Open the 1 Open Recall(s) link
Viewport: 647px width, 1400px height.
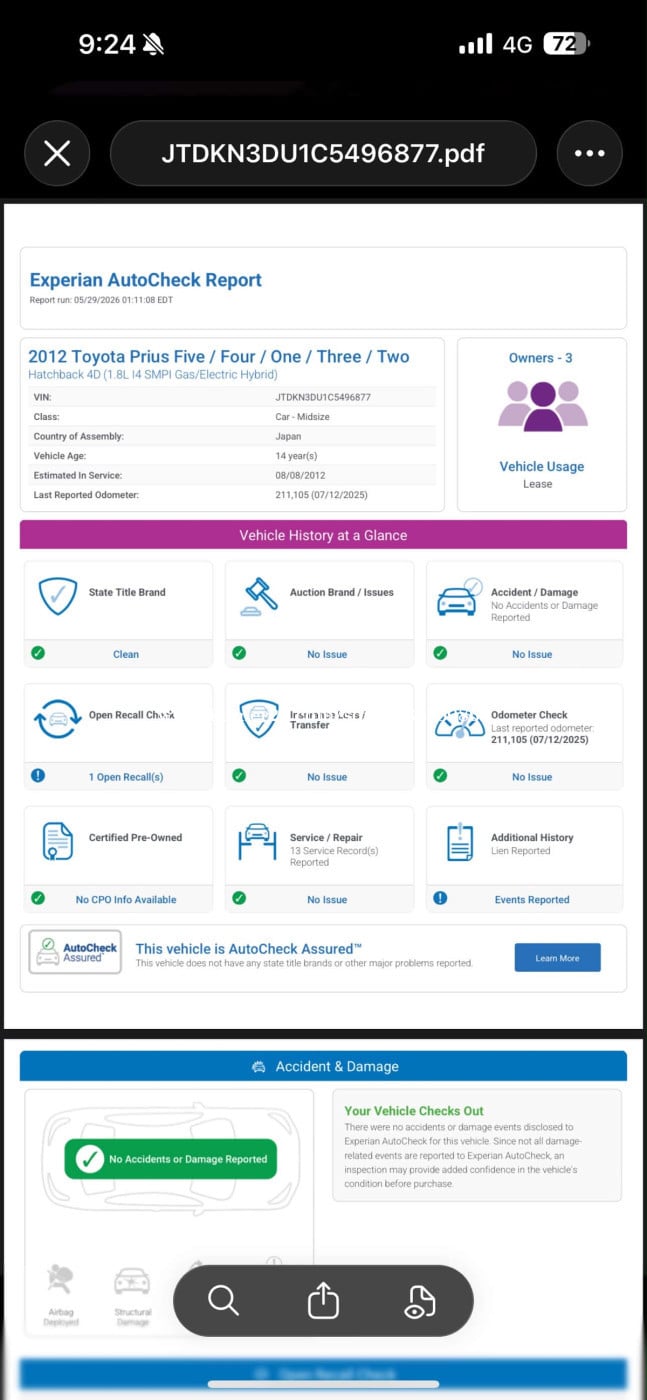tap(126, 777)
